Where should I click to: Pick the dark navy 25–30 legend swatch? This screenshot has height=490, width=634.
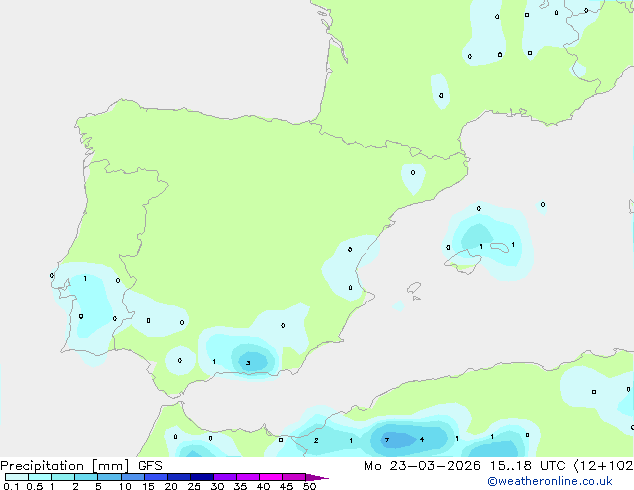[202, 477]
